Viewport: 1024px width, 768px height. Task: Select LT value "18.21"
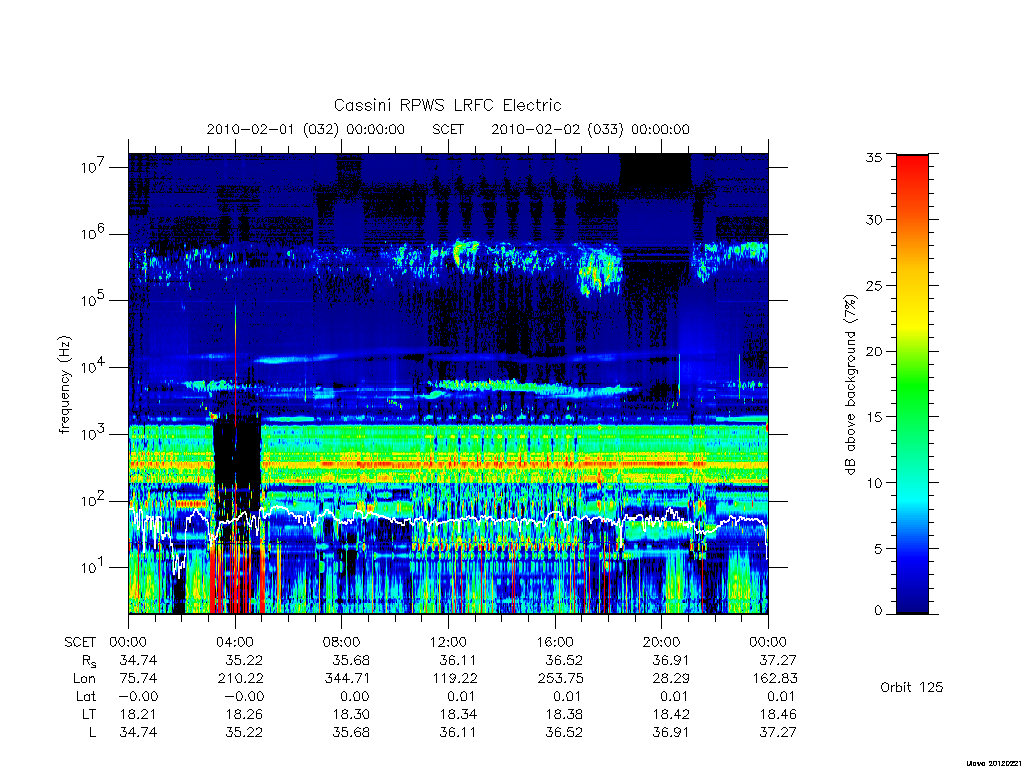138,714
